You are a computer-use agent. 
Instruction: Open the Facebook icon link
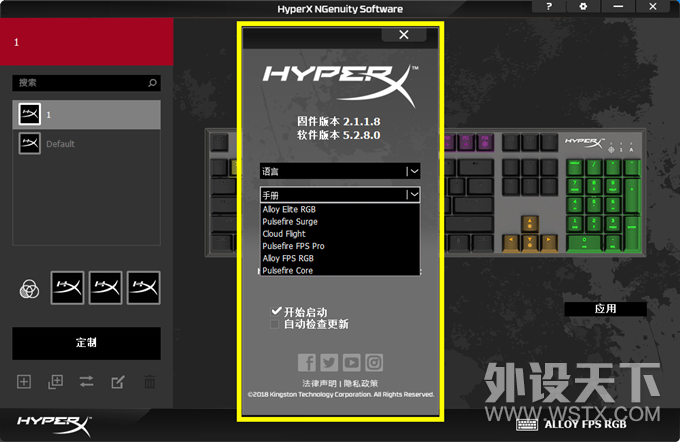pyautogui.click(x=307, y=363)
